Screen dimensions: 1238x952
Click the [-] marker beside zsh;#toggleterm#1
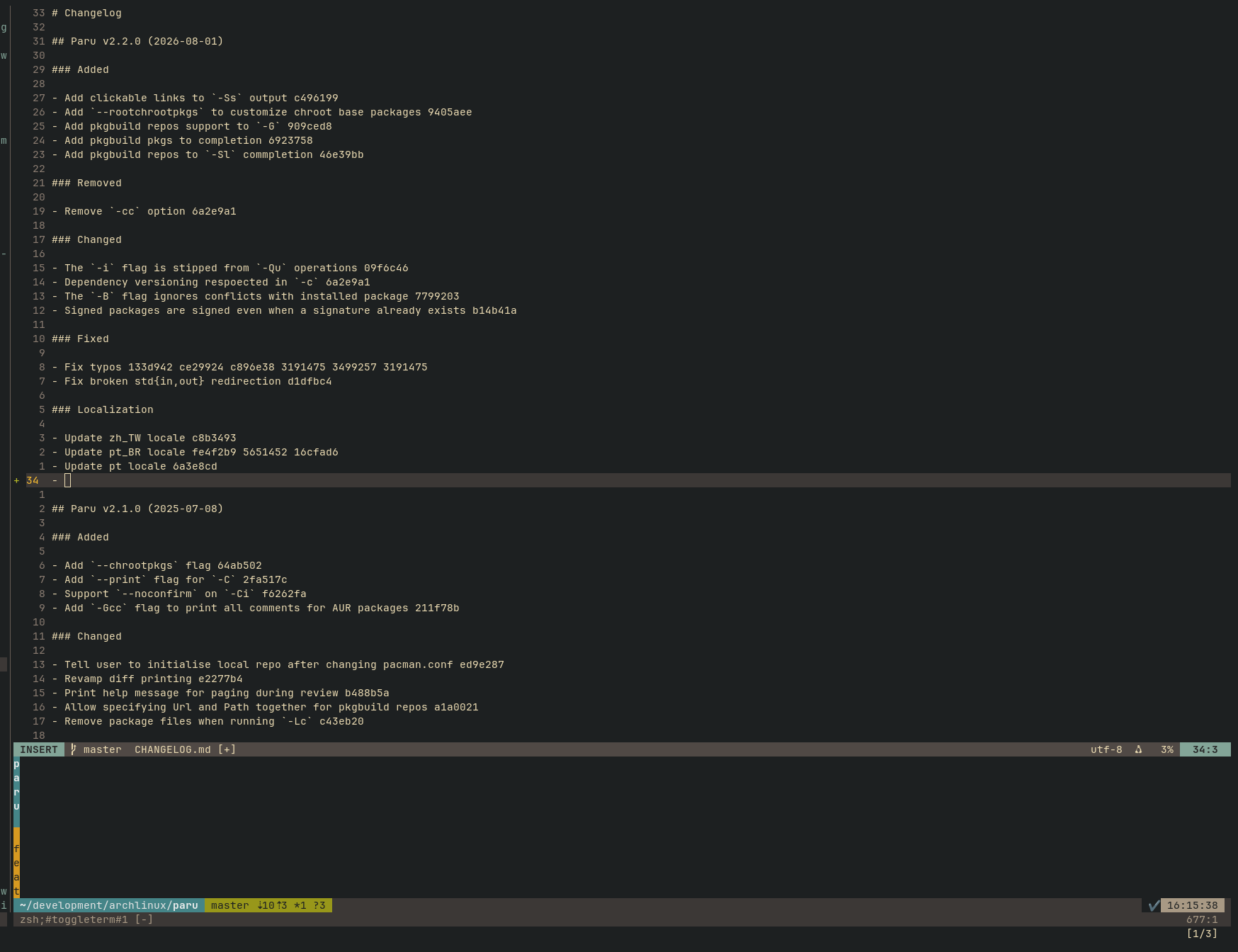[x=144, y=919]
